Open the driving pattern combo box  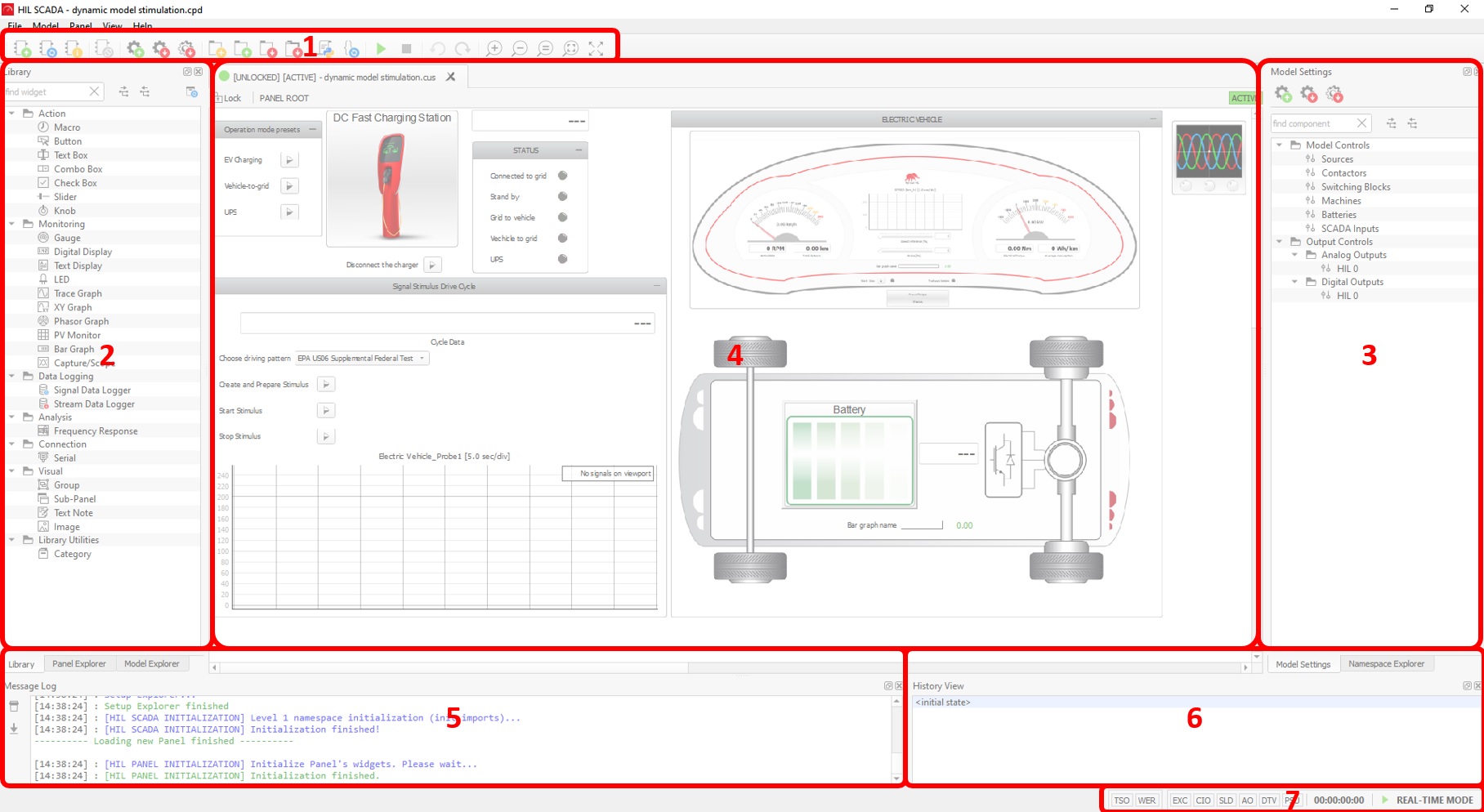pos(362,359)
